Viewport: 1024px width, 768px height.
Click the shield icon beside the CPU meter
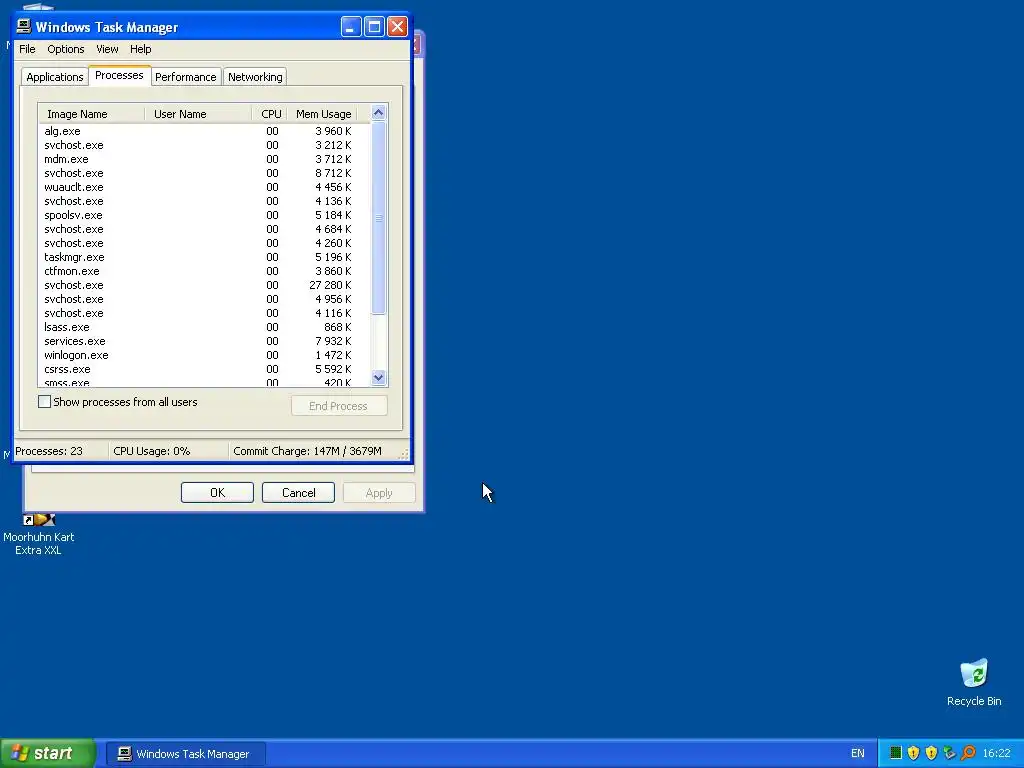[914, 753]
